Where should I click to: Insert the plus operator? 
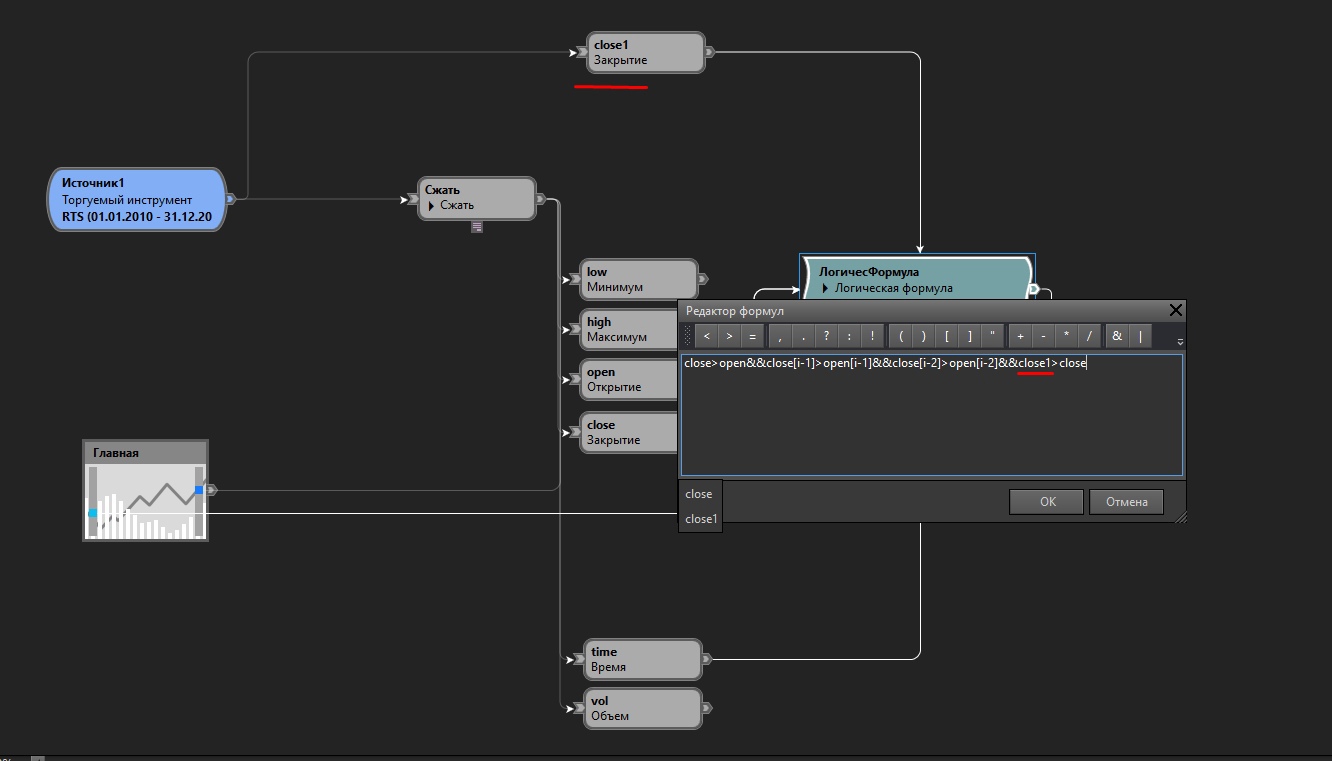click(1021, 336)
